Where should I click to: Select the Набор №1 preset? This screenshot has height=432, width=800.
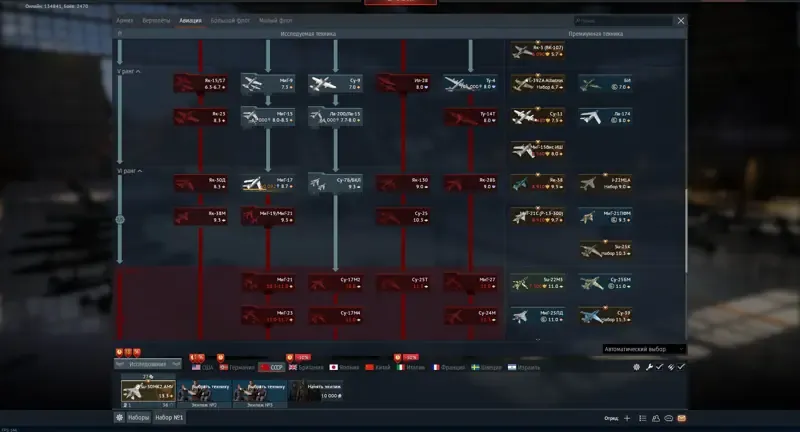169,417
